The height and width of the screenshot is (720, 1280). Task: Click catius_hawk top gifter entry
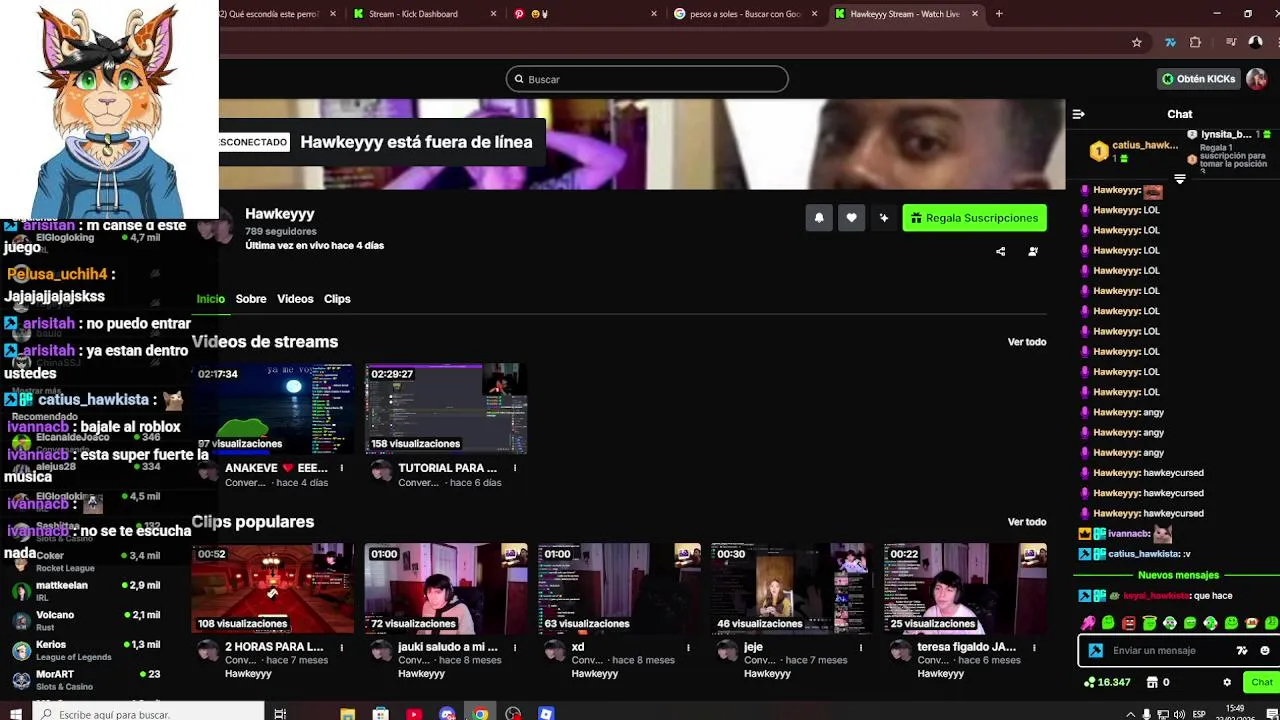[x=1135, y=151]
